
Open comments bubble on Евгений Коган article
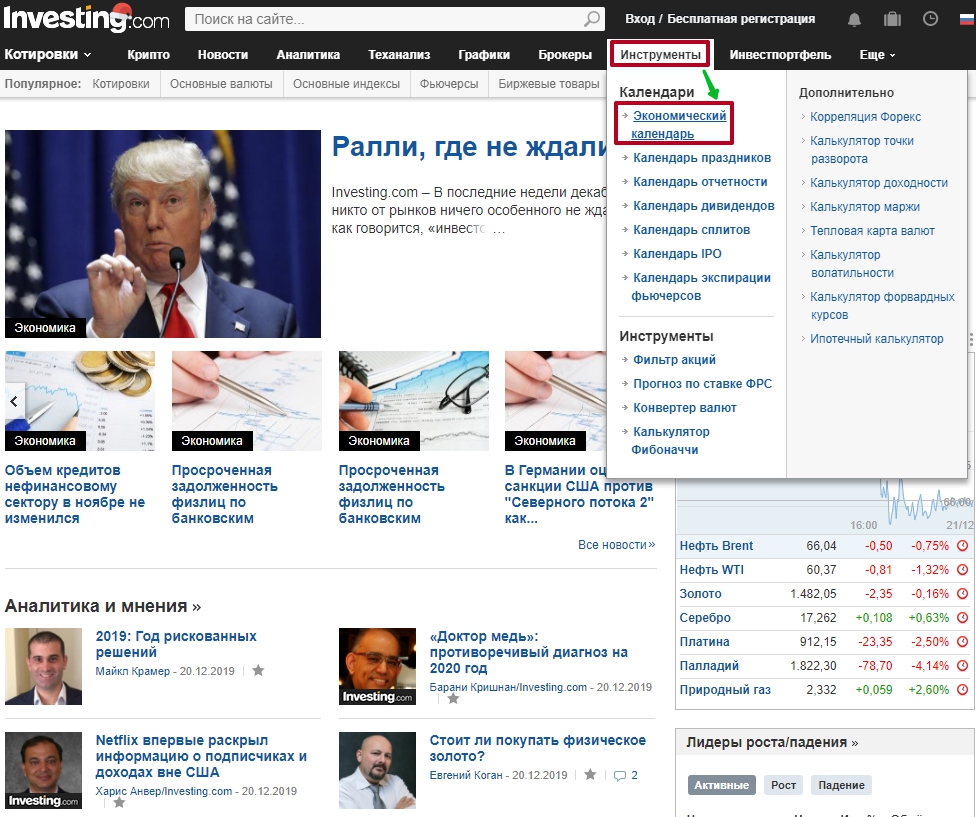tap(620, 775)
